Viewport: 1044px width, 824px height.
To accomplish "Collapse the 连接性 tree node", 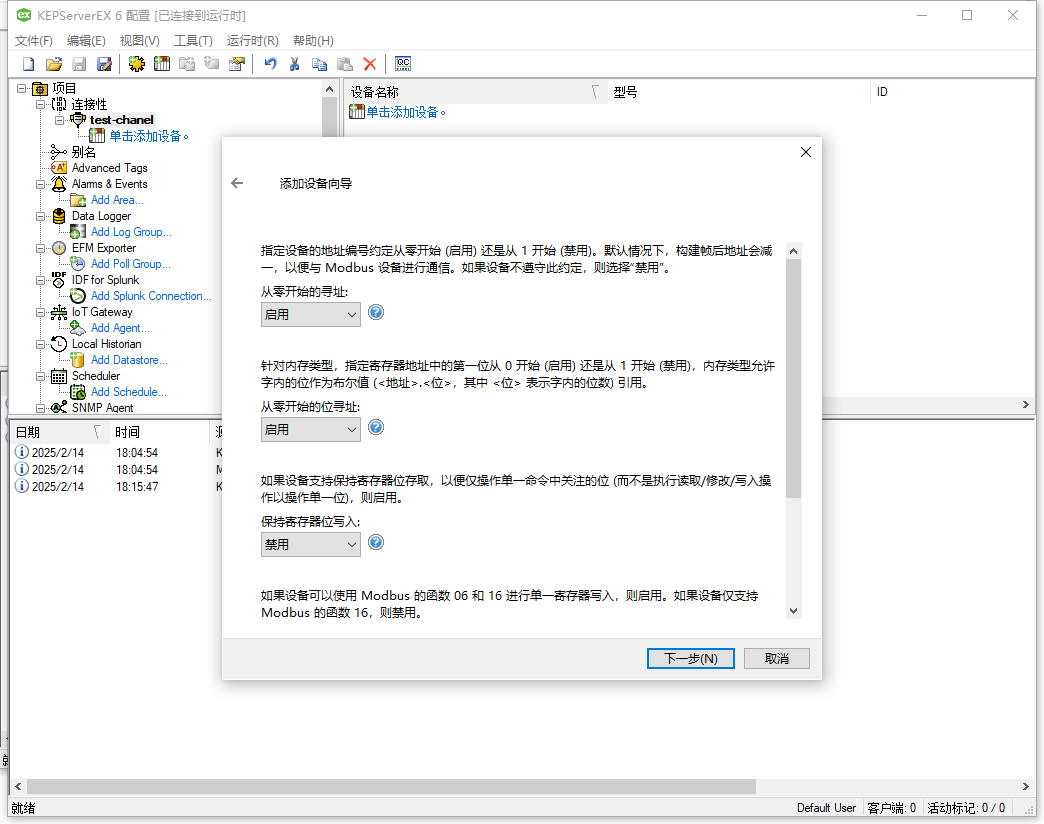I will pyautogui.click(x=41, y=104).
